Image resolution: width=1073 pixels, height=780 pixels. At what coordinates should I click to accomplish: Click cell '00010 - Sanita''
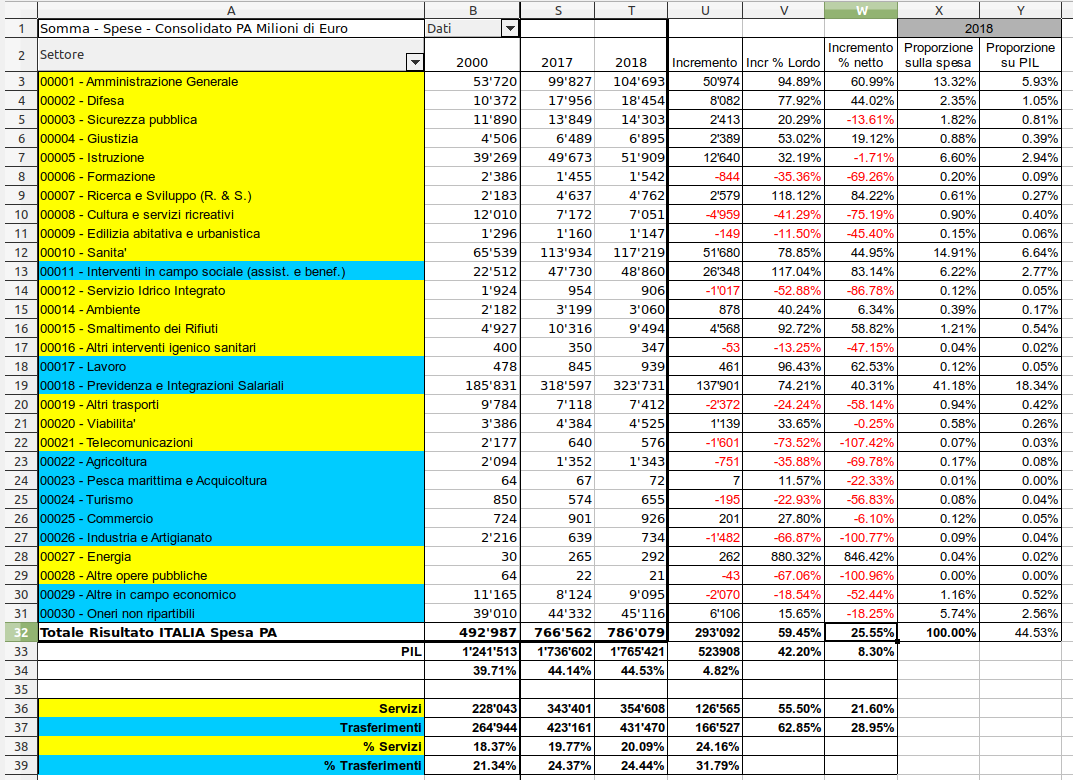(231, 252)
